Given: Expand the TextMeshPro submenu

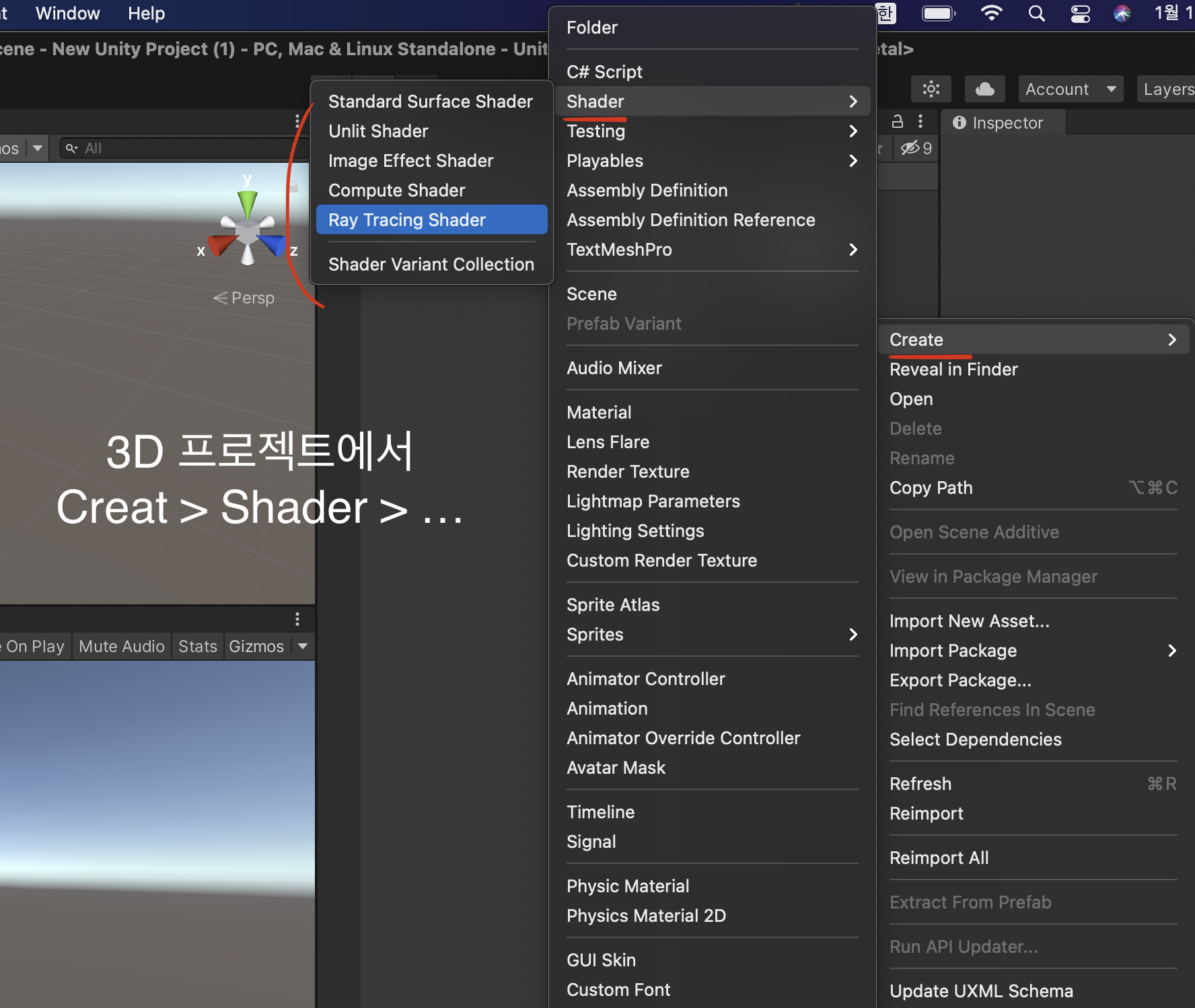Looking at the screenshot, I should click(713, 250).
